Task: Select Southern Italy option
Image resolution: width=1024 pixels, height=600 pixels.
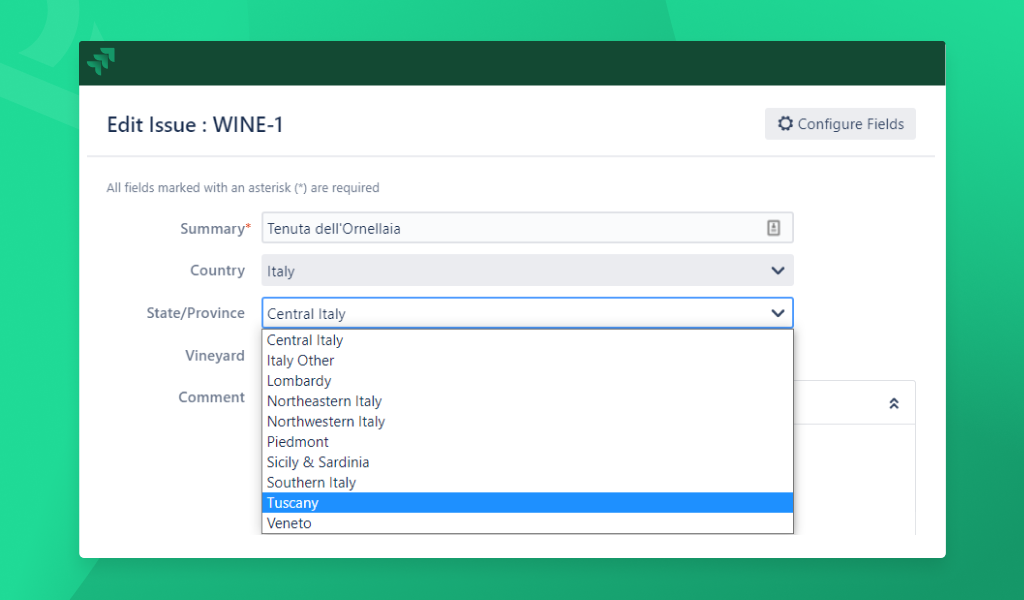Action: [x=527, y=482]
